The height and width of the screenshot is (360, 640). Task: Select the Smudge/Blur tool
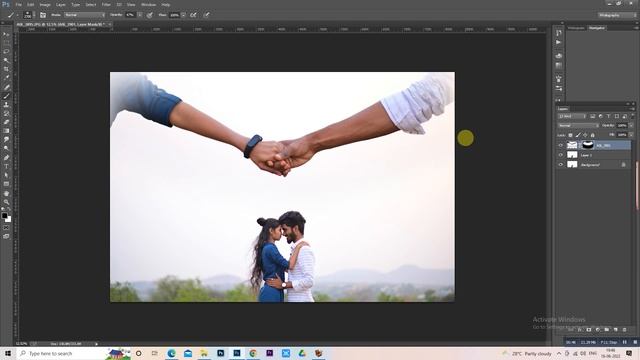[6, 140]
